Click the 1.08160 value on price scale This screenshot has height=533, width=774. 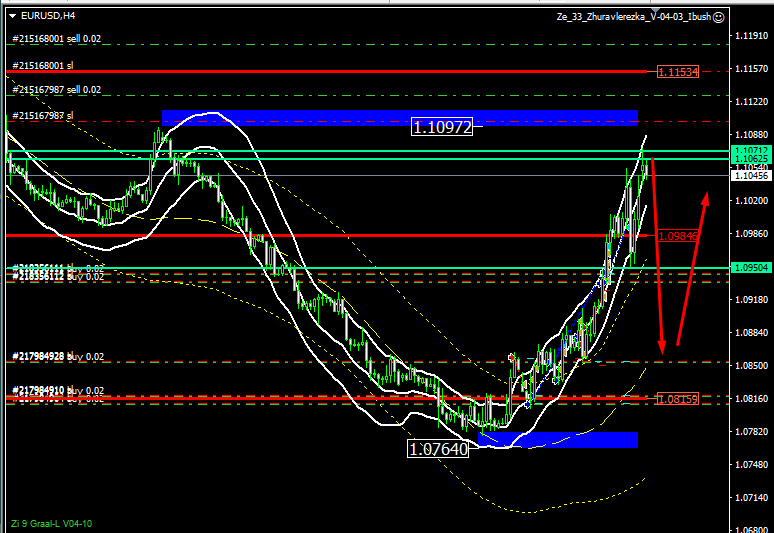point(752,399)
